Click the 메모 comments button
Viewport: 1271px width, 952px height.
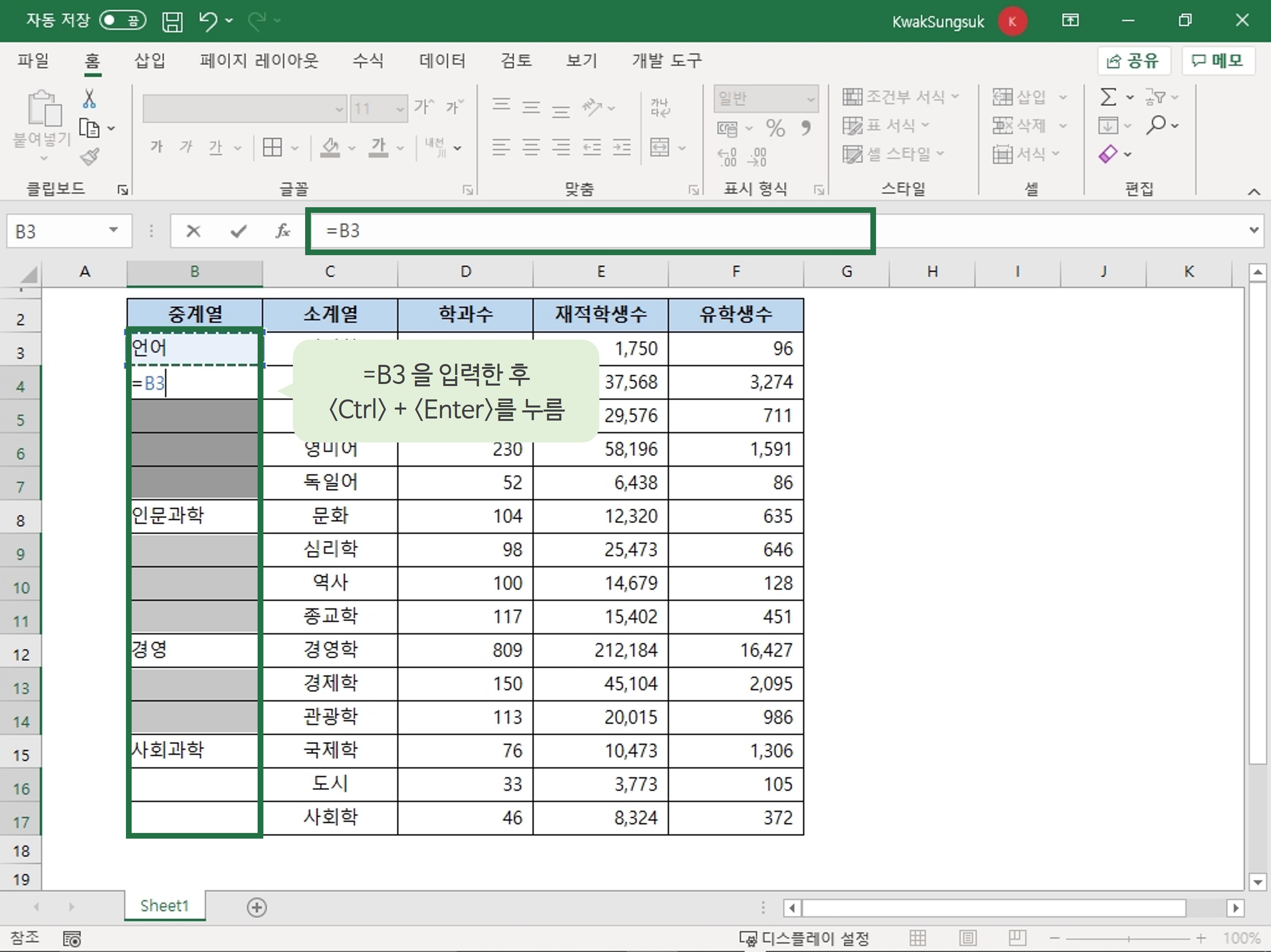(1217, 60)
